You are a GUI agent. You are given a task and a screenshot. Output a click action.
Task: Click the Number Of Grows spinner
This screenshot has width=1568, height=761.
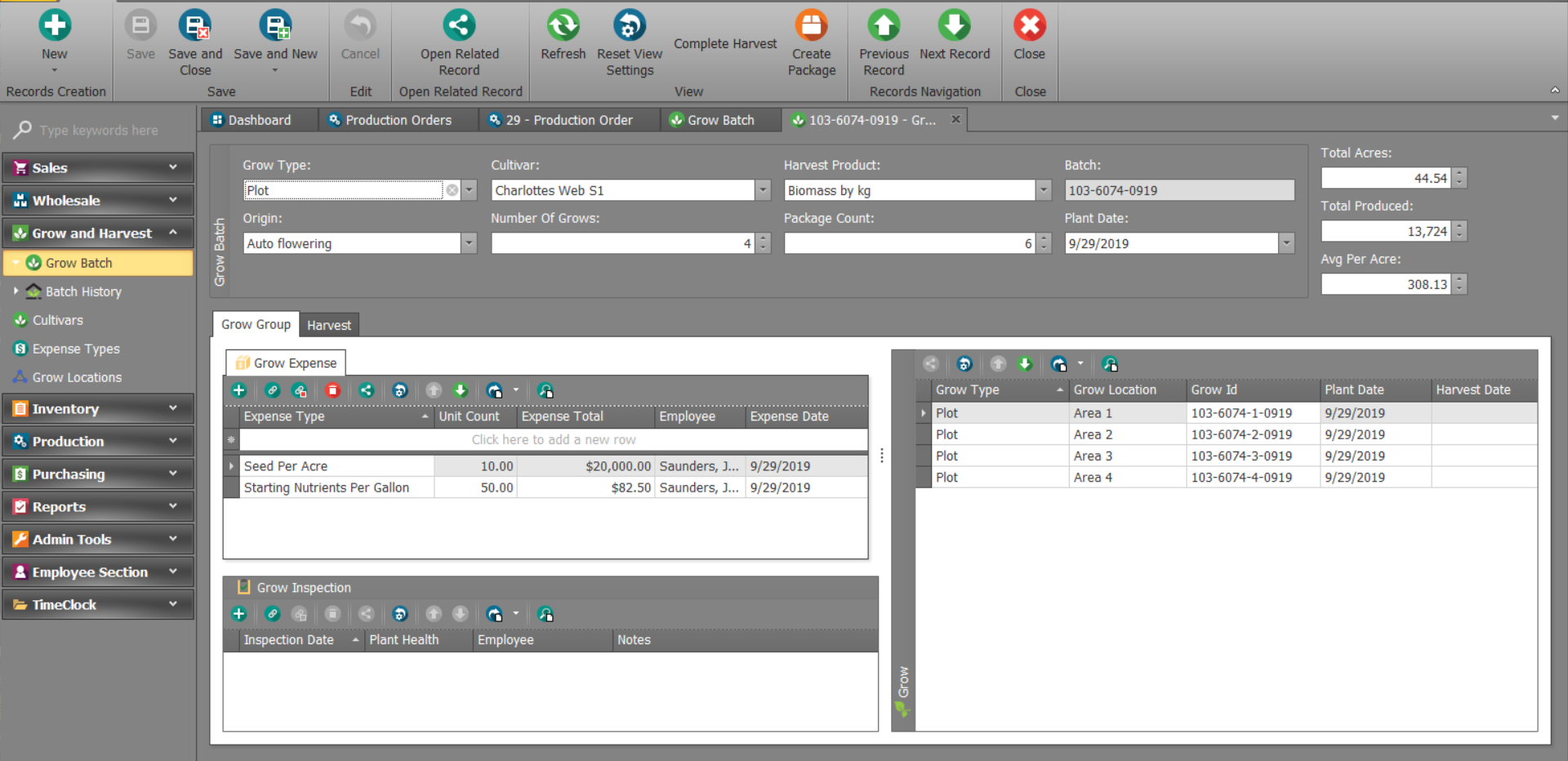click(x=763, y=243)
